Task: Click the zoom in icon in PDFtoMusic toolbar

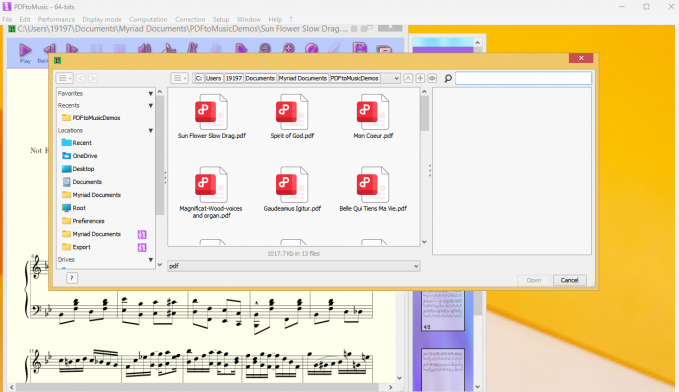Action: click(288, 49)
